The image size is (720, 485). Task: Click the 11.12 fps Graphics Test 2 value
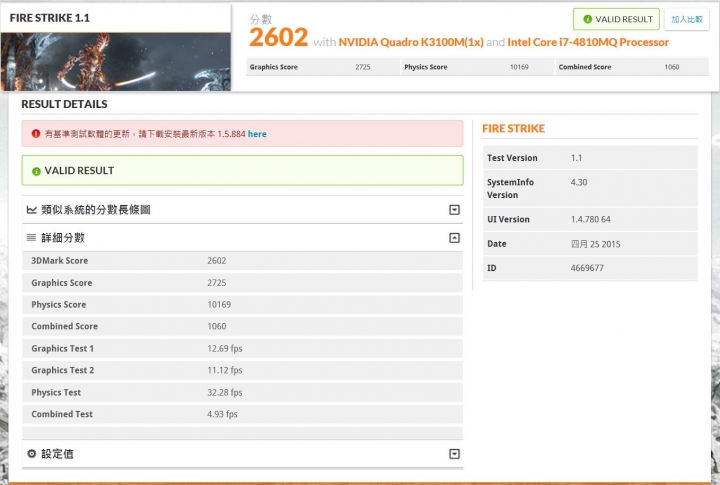pos(225,370)
